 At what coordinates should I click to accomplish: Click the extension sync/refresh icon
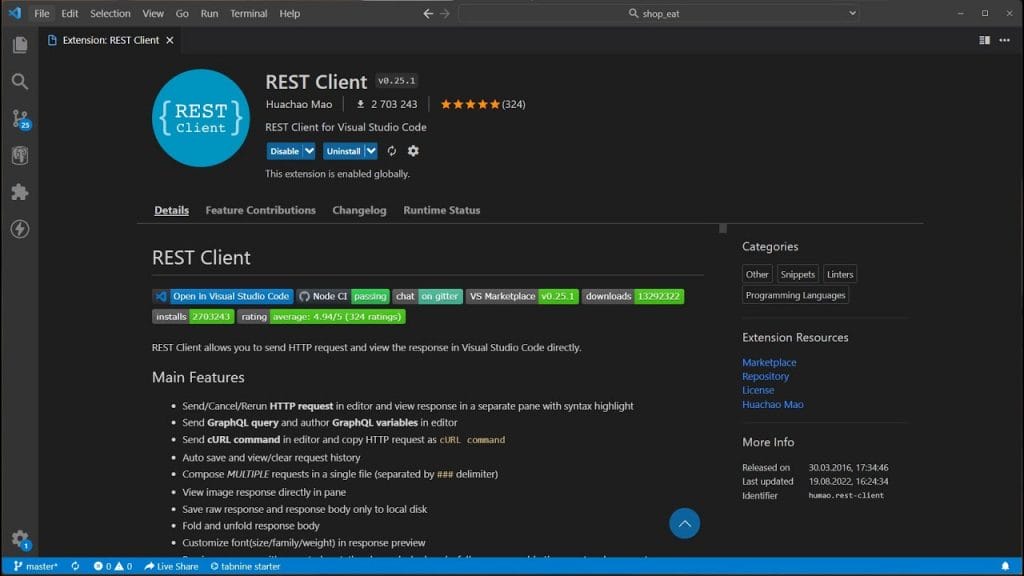pos(392,151)
